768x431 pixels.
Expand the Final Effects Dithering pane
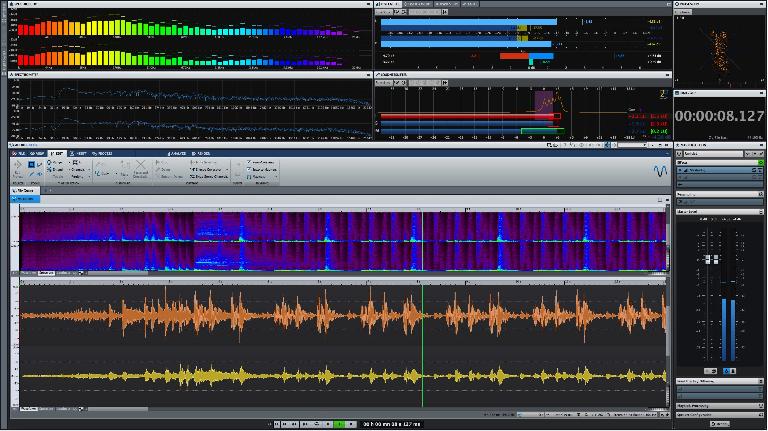[x=719, y=381]
